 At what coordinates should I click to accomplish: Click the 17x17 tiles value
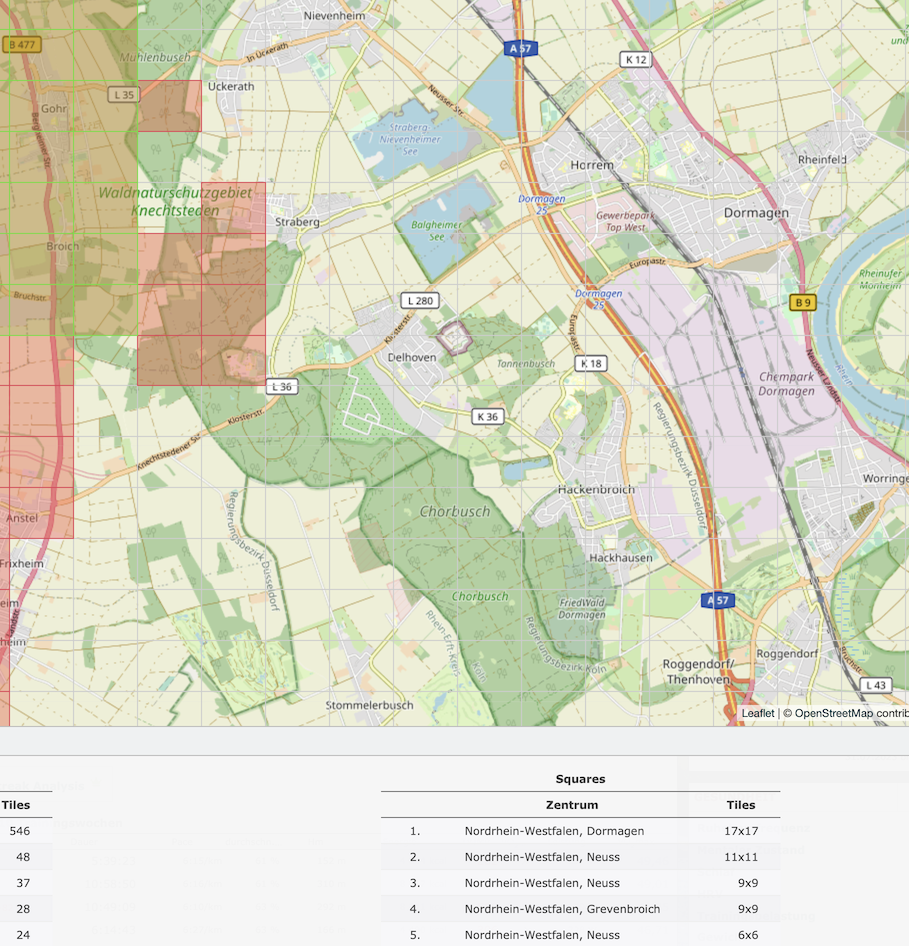coord(740,831)
